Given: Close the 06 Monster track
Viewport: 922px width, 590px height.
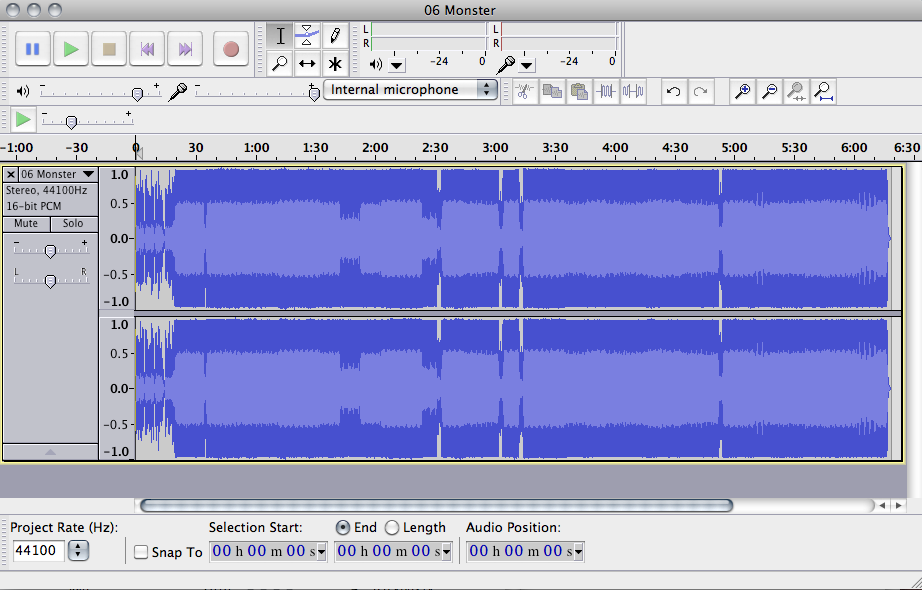Looking at the screenshot, I should tap(11, 174).
